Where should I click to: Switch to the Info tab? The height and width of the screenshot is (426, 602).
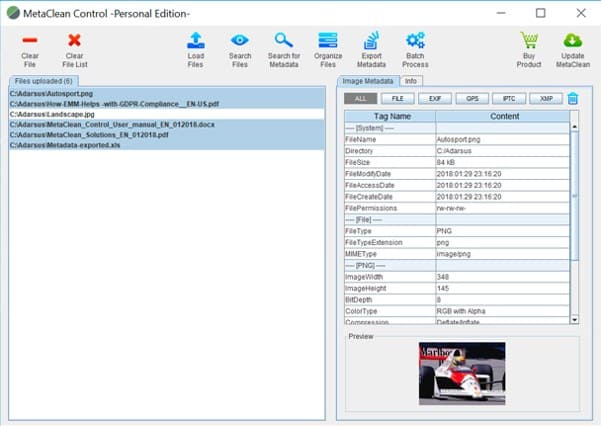click(410, 80)
